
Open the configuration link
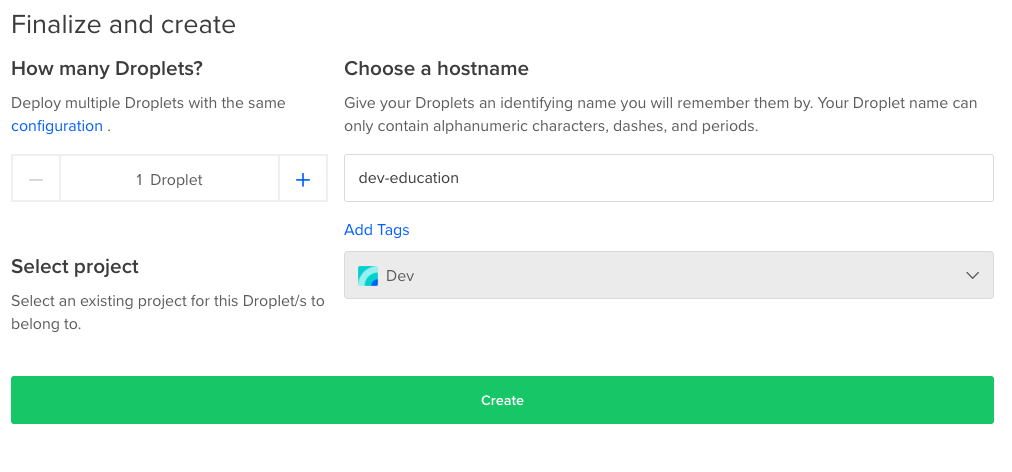click(57, 126)
